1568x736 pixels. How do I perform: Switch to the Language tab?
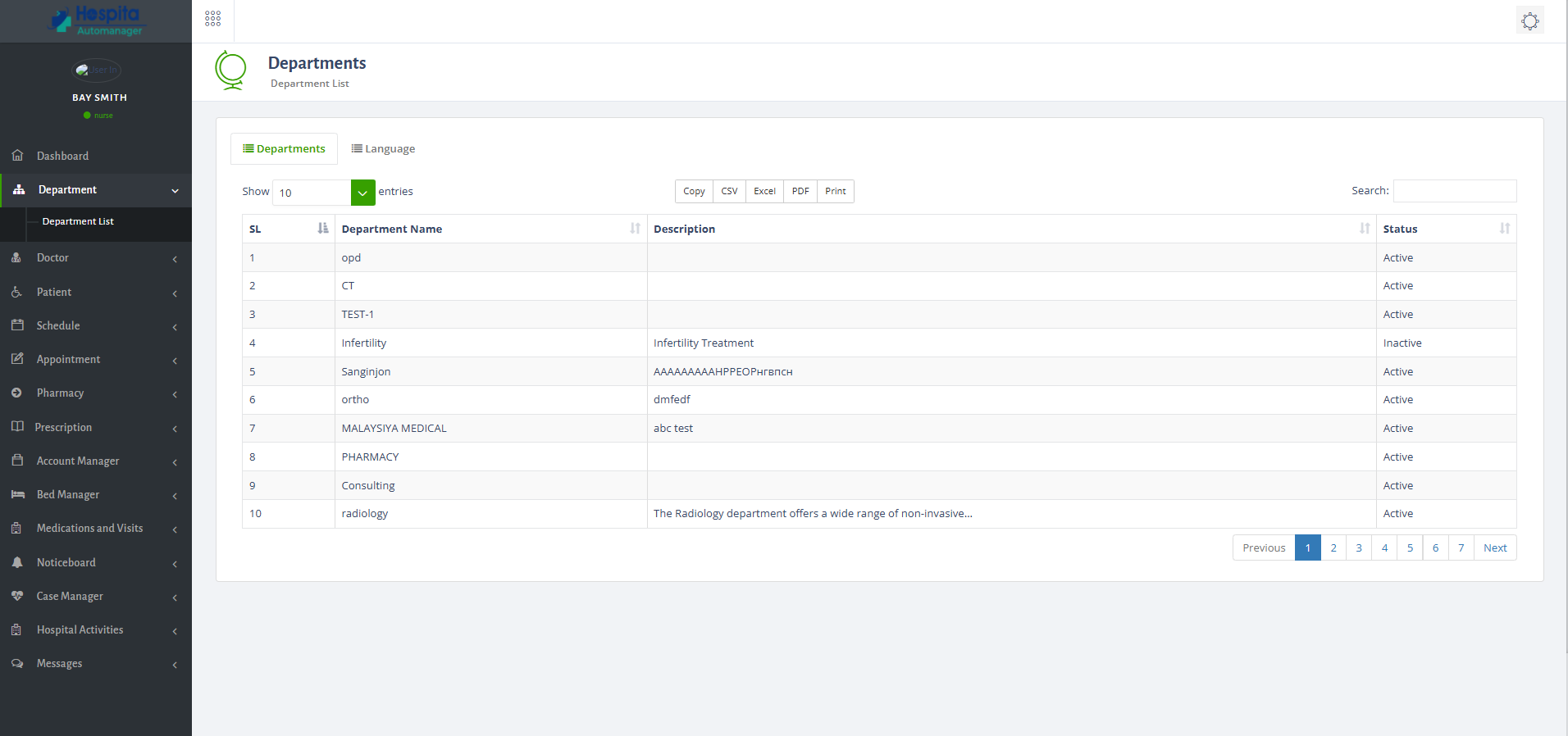(x=383, y=148)
